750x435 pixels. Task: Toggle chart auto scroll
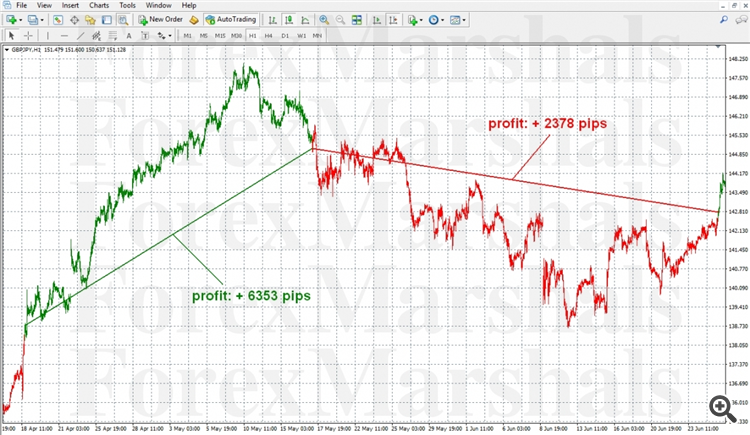(377, 20)
